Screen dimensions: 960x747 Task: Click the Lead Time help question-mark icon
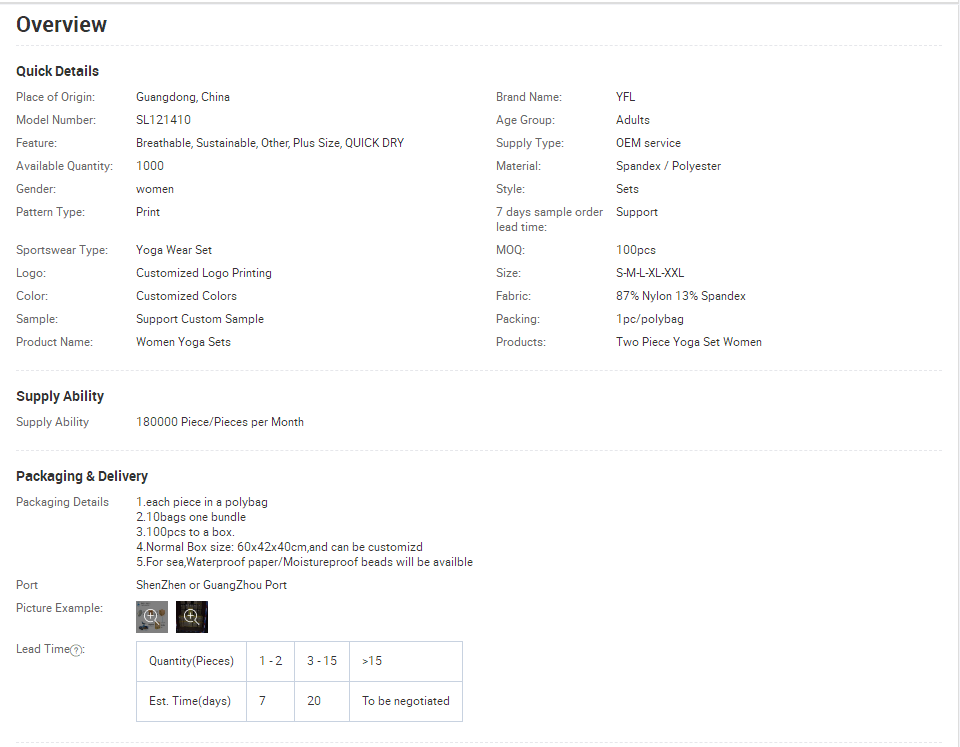pyautogui.click(x=77, y=650)
